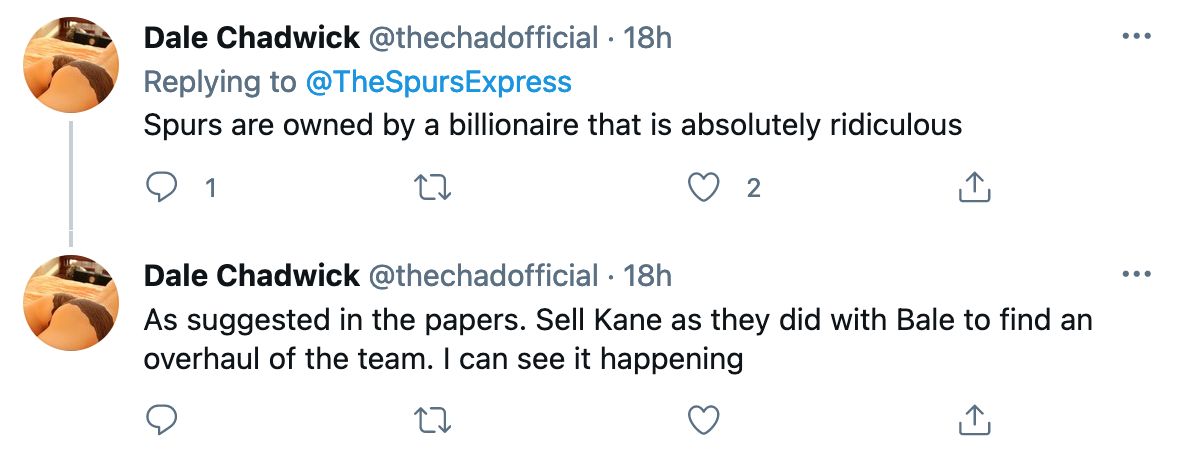1180x458 pixels.
Task: Click the @thechadofficial handle on the billionaire tweet
Action: 484,38
